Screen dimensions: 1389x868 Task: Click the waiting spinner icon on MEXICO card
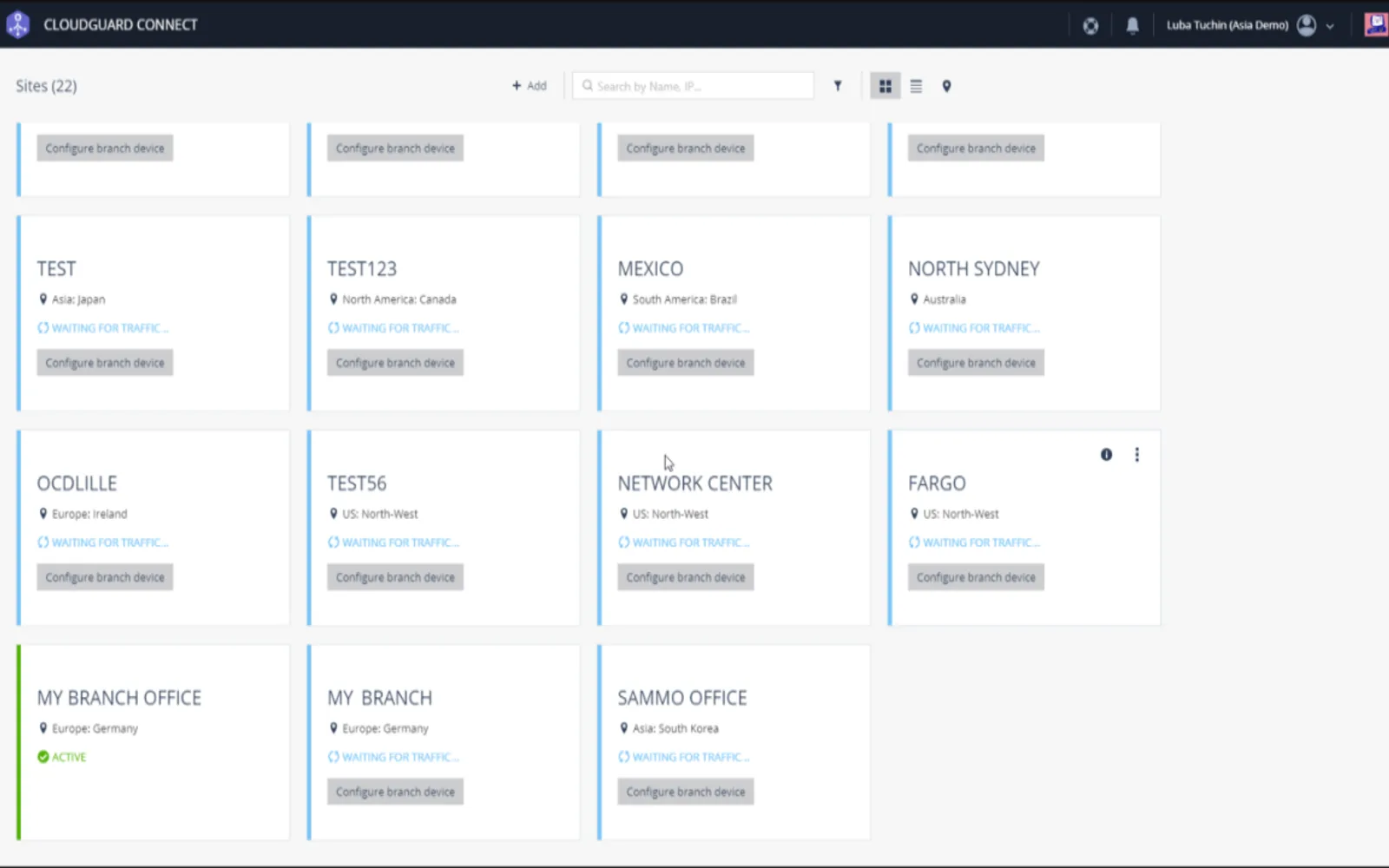(x=623, y=328)
